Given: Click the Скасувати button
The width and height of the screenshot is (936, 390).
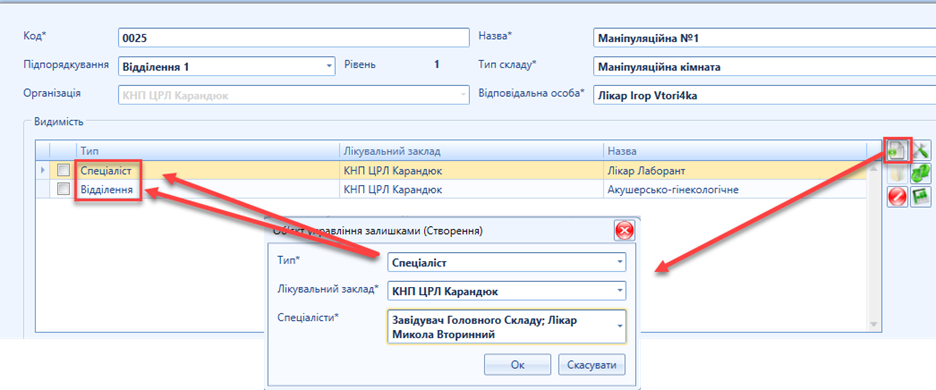Looking at the screenshot, I should coord(592,364).
